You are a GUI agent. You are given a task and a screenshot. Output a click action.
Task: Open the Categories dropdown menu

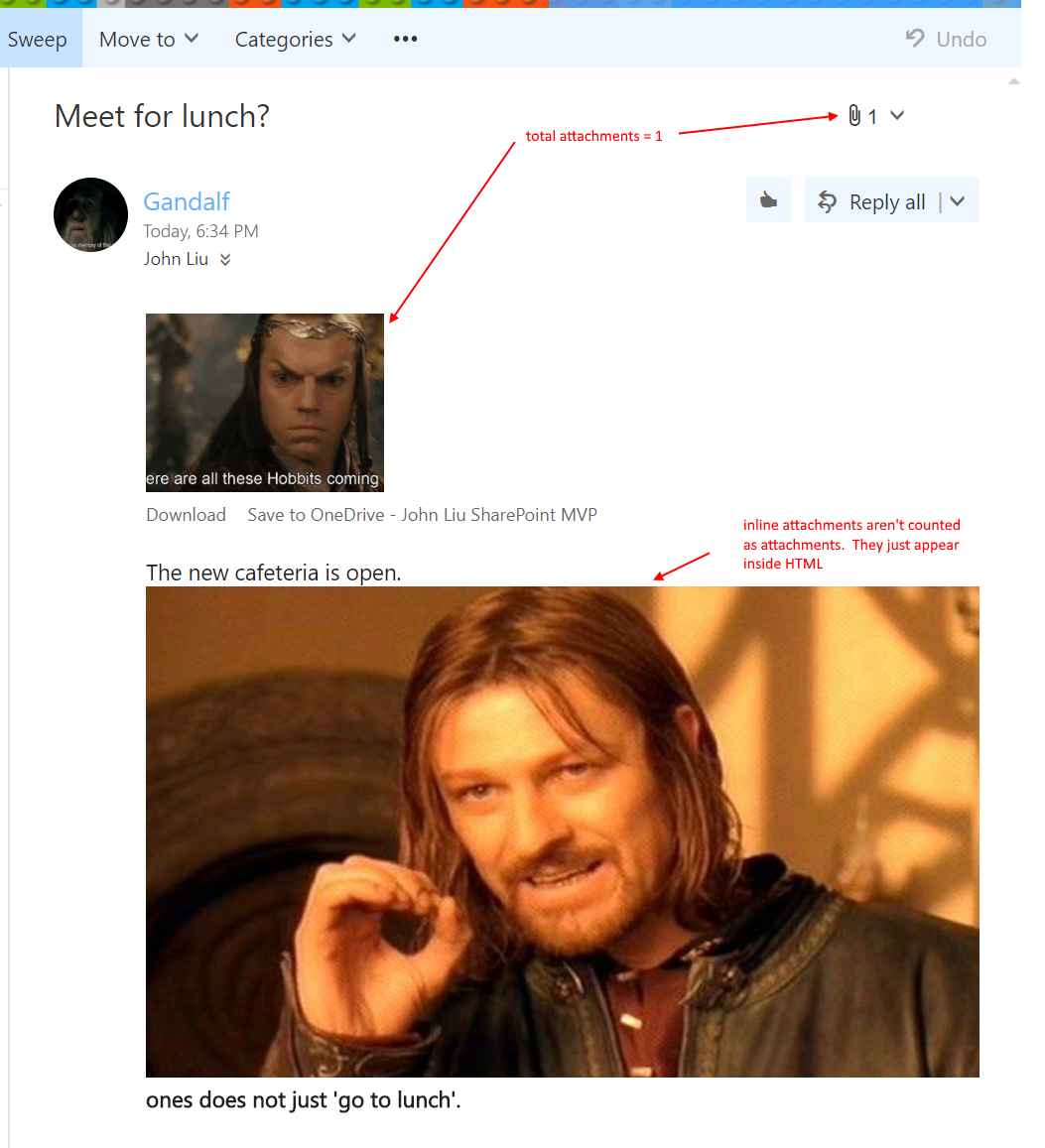295,39
